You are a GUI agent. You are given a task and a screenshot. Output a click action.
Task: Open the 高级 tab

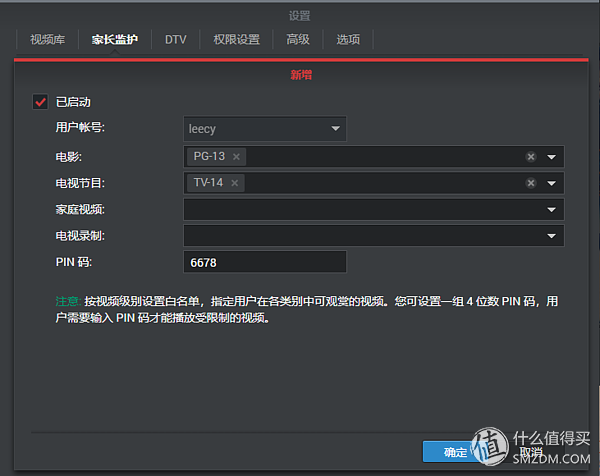point(298,39)
